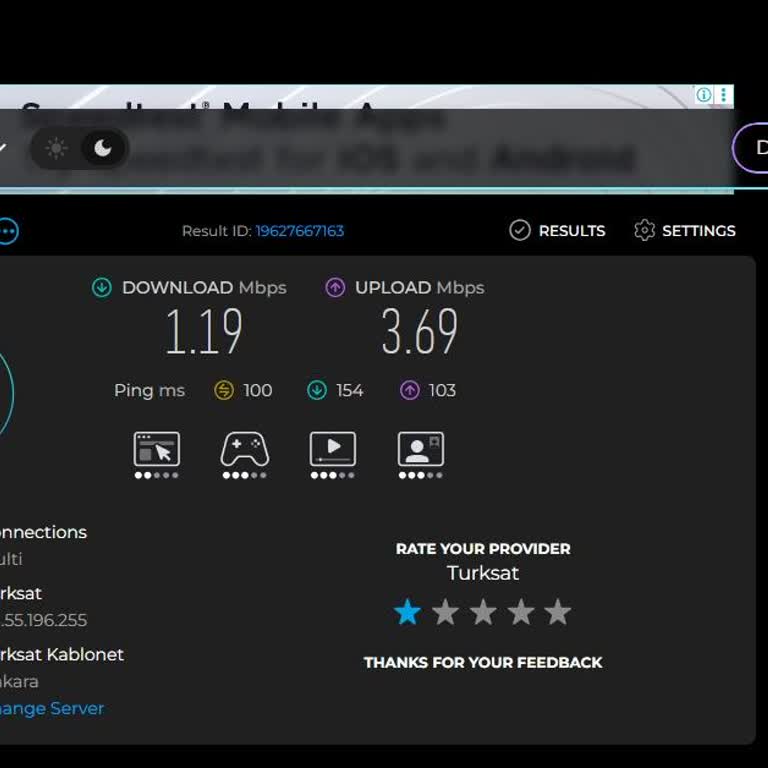Click the ad info icon
Image resolution: width=768 pixels, height=768 pixels.
click(x=703, y=95)
